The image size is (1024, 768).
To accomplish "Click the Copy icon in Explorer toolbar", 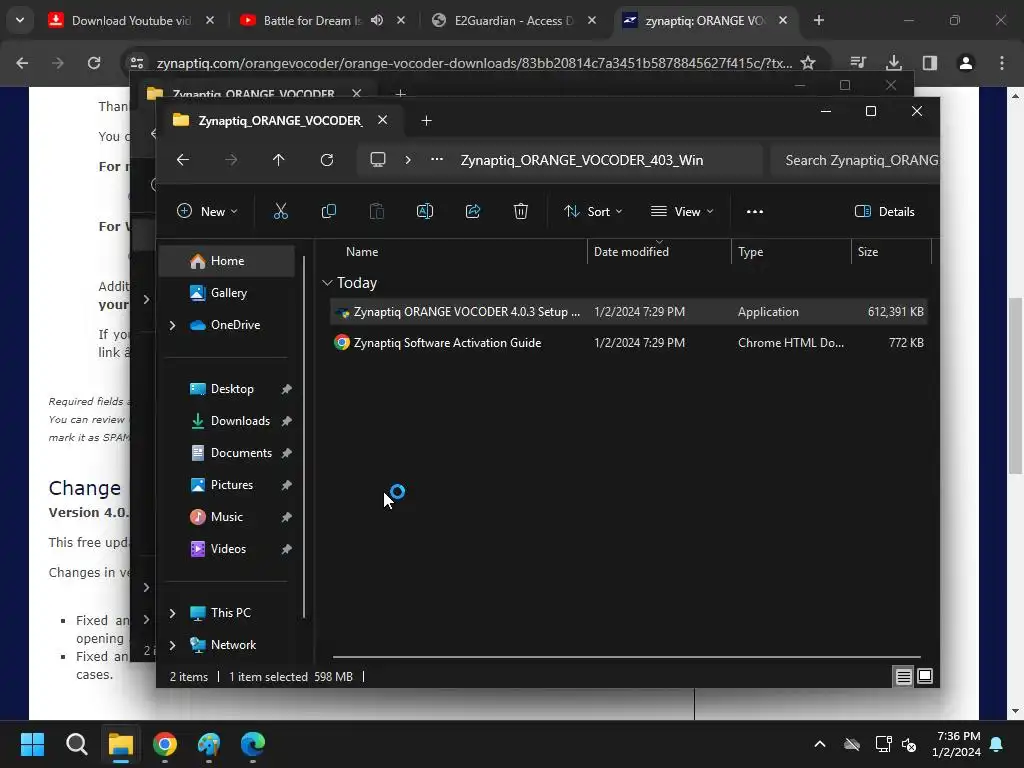I will tap(328, 211).
